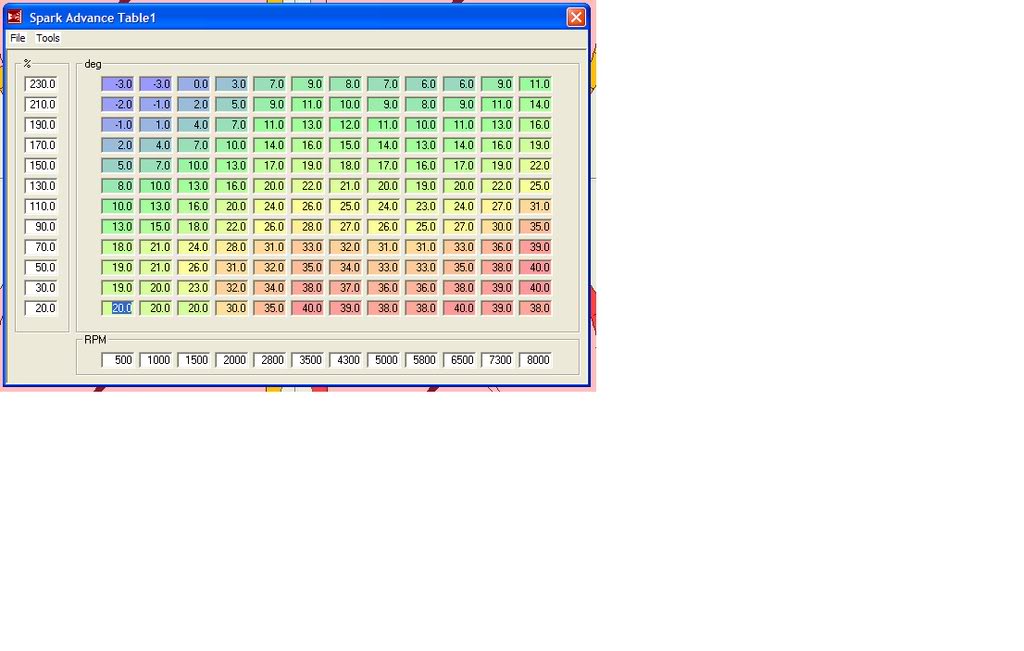The image size is (1024, 651).
Task: Open the Tools menu
Action: pyautogui.click(x=47, y=38)
